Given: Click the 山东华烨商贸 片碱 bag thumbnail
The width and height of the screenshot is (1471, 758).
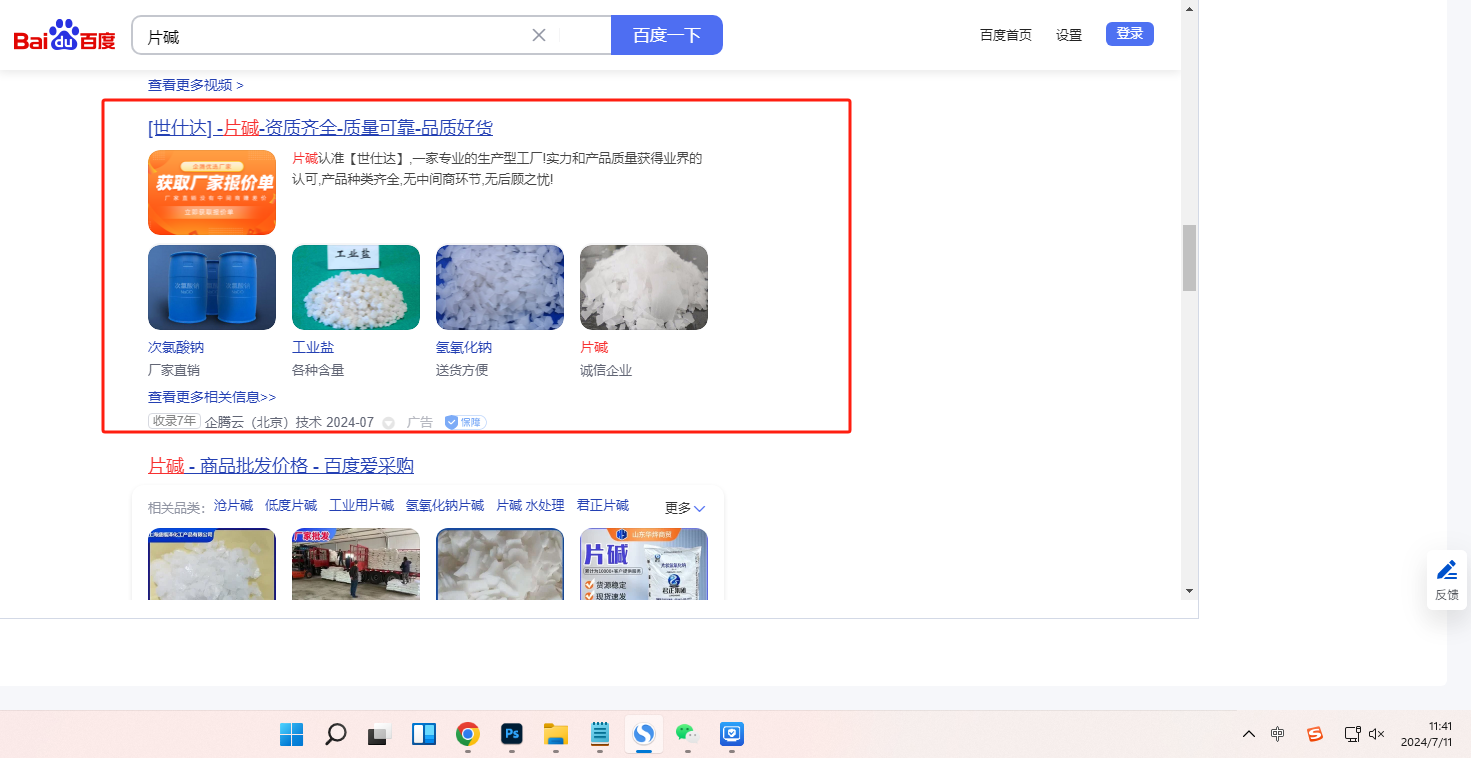Looking at the screenshot, I should (x=644, y=564).
